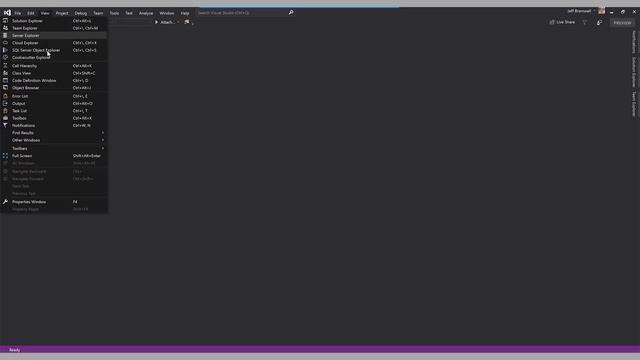Open the File menu

18,13
